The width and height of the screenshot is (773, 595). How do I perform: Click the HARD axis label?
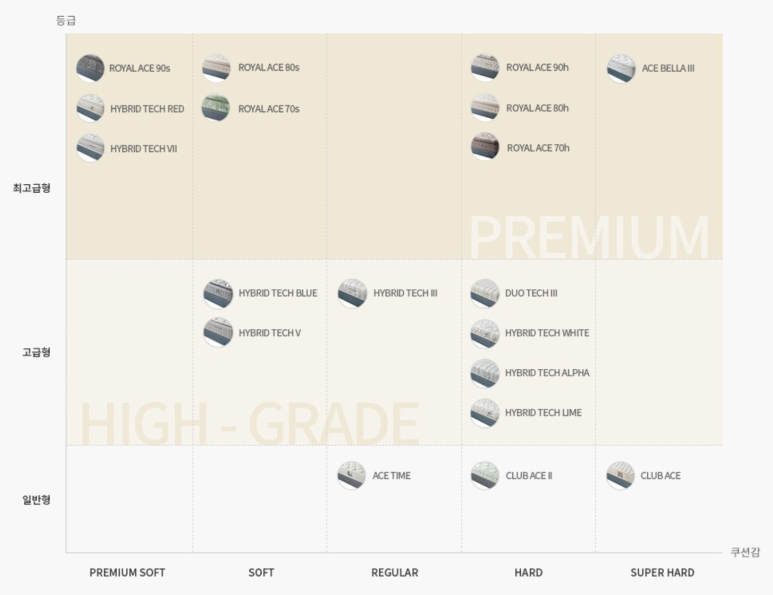click(x=528, y=573)
